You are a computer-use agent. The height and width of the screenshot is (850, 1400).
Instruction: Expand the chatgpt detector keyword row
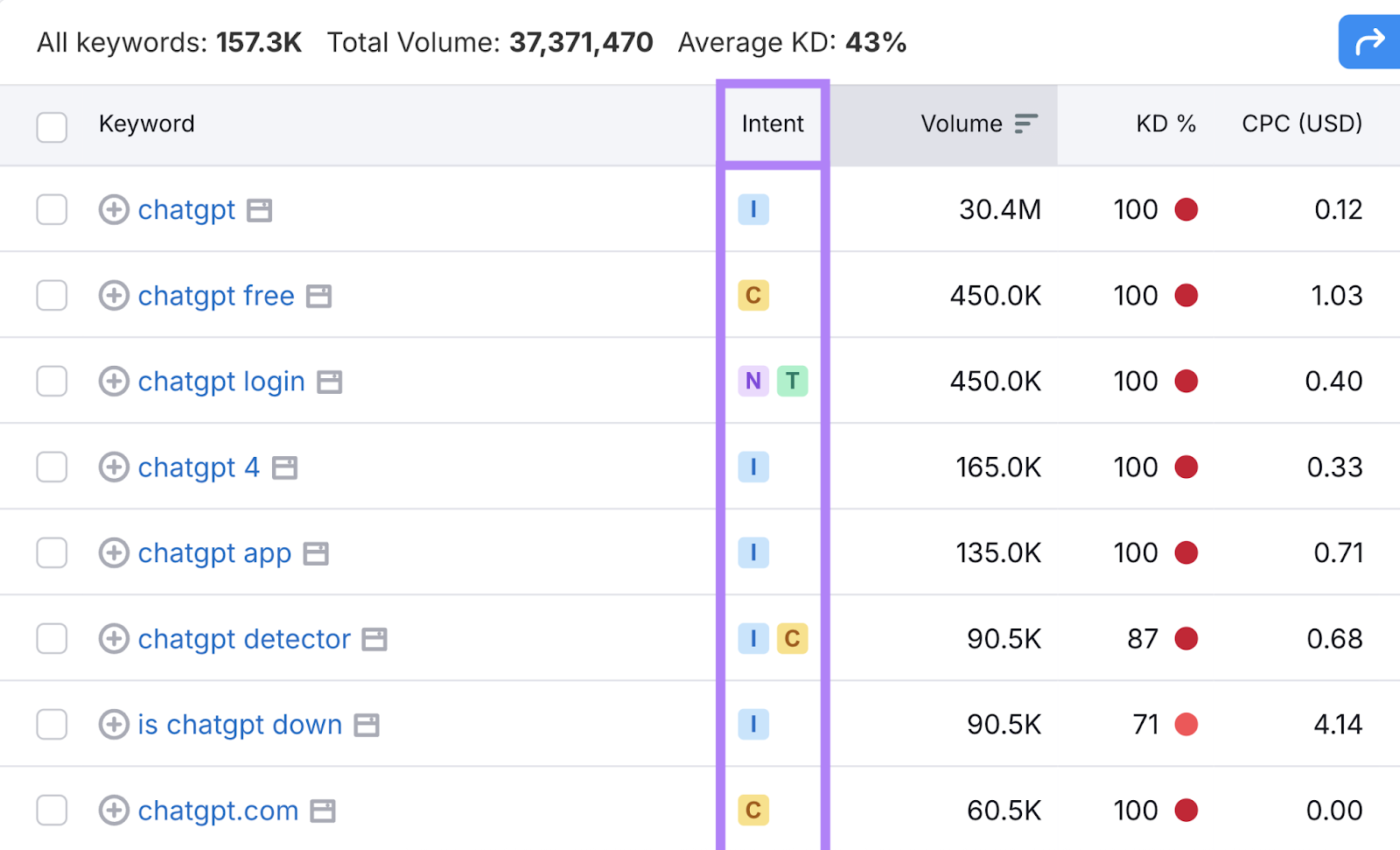(x=114, y=639)
